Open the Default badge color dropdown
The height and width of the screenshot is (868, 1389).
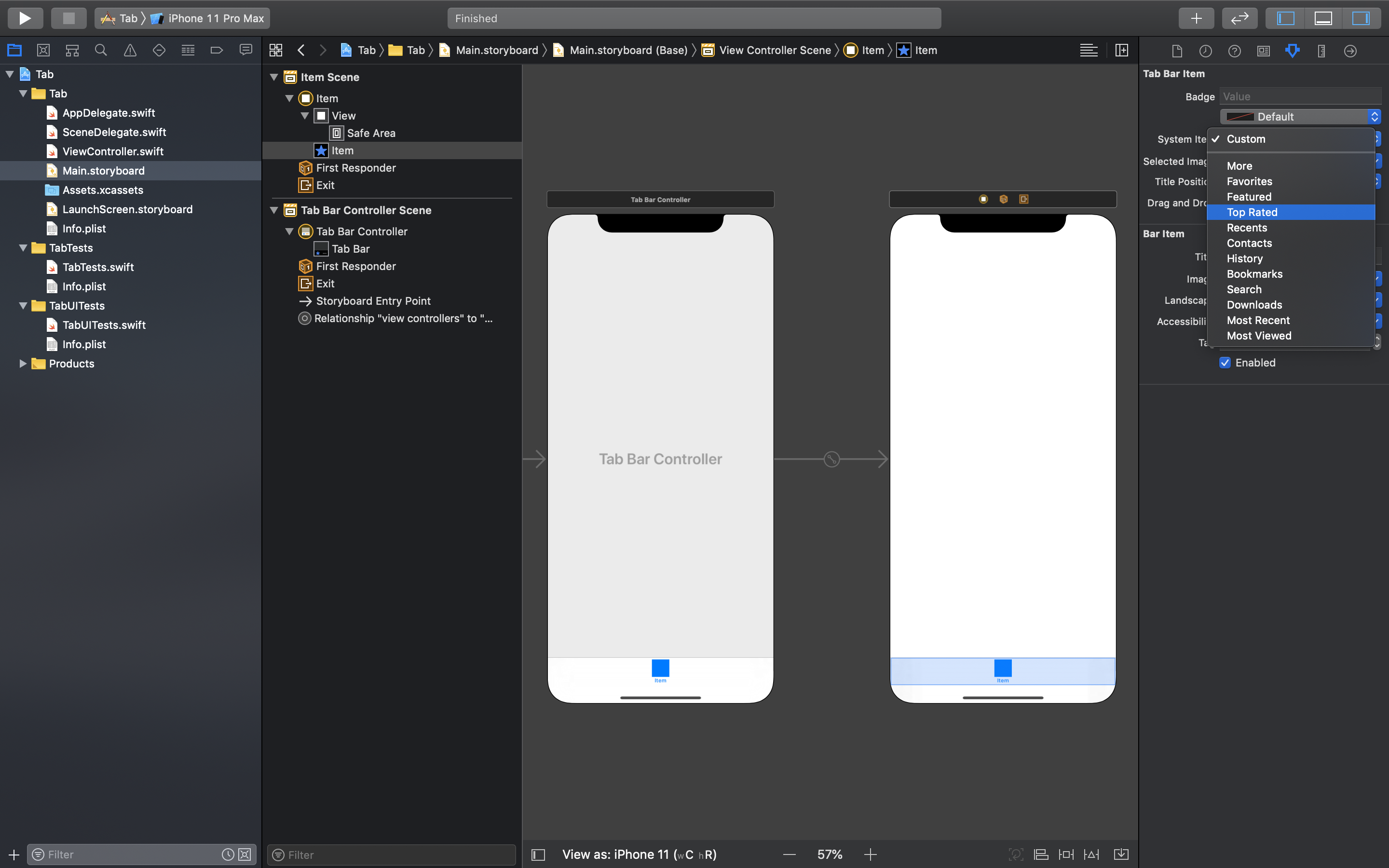click(1300, 117)
